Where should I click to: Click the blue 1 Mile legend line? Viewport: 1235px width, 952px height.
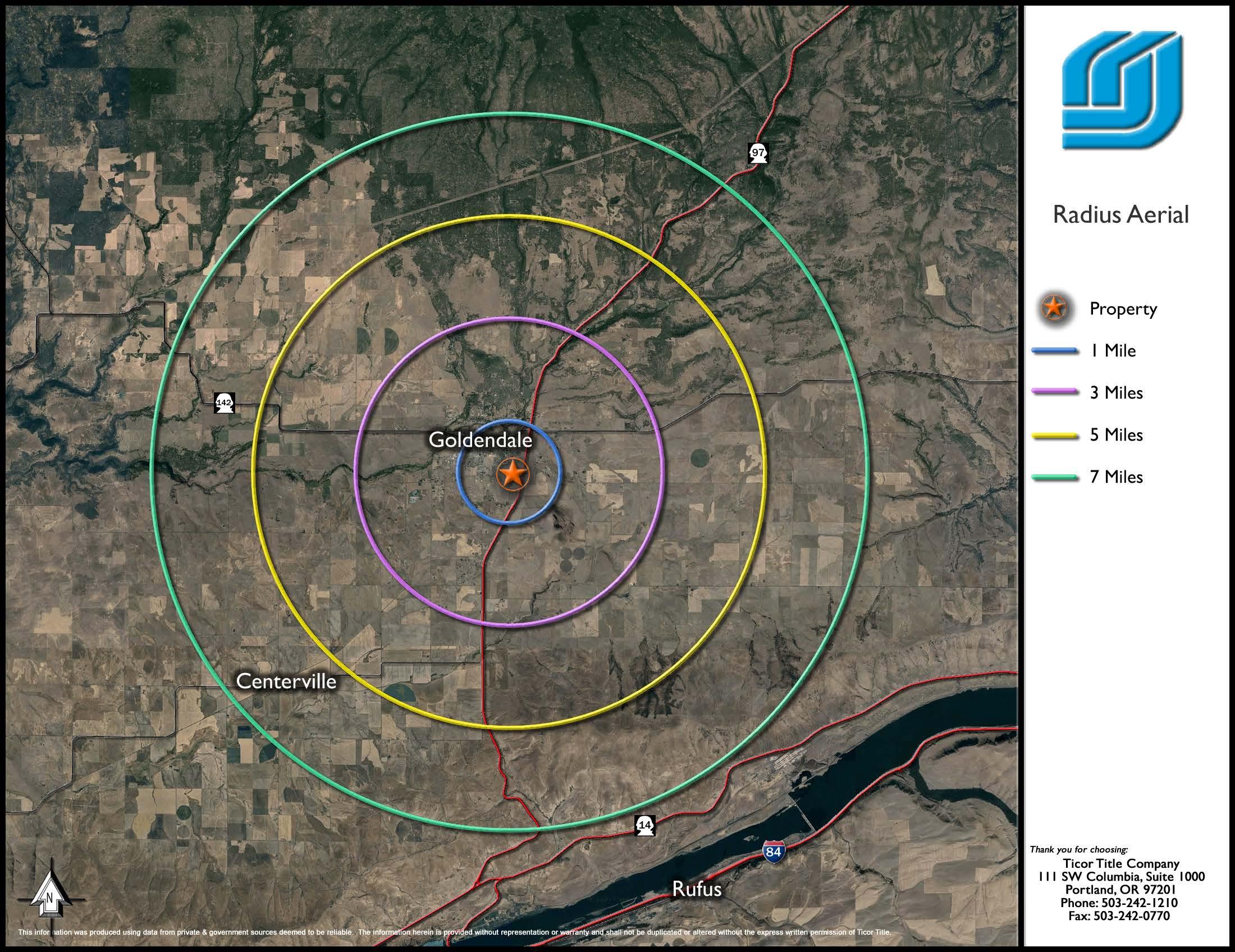click(x=1055, y=351)
